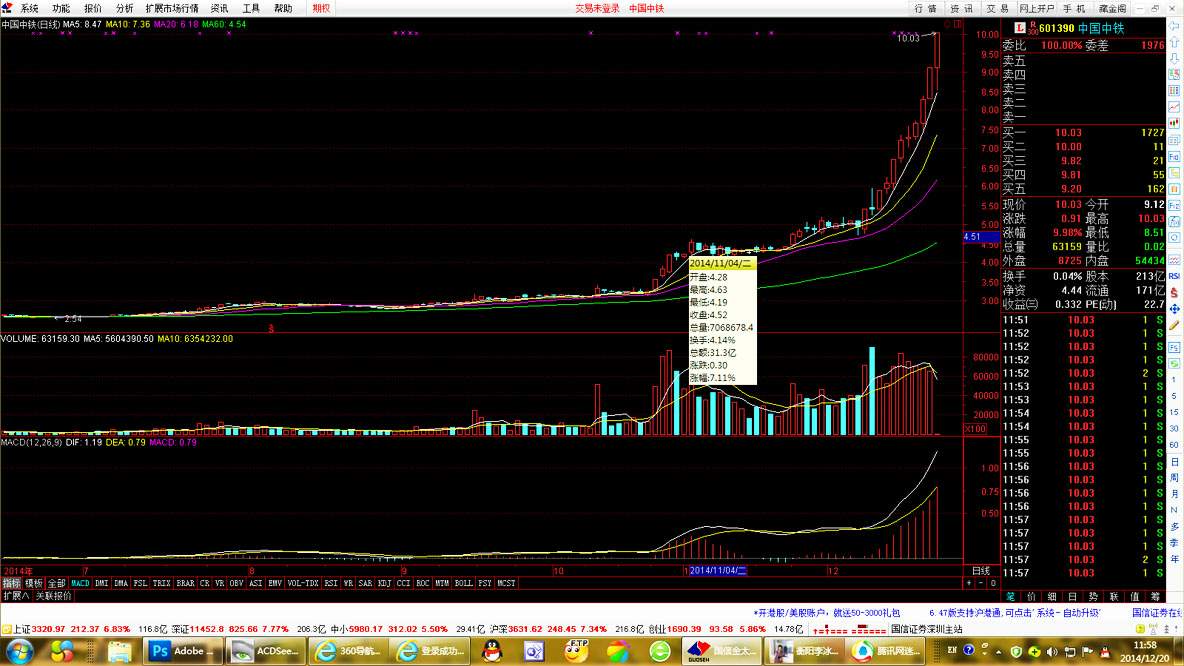
Task: Switch to 1-minute period in right toolbar
Action: coord(1174,380)
